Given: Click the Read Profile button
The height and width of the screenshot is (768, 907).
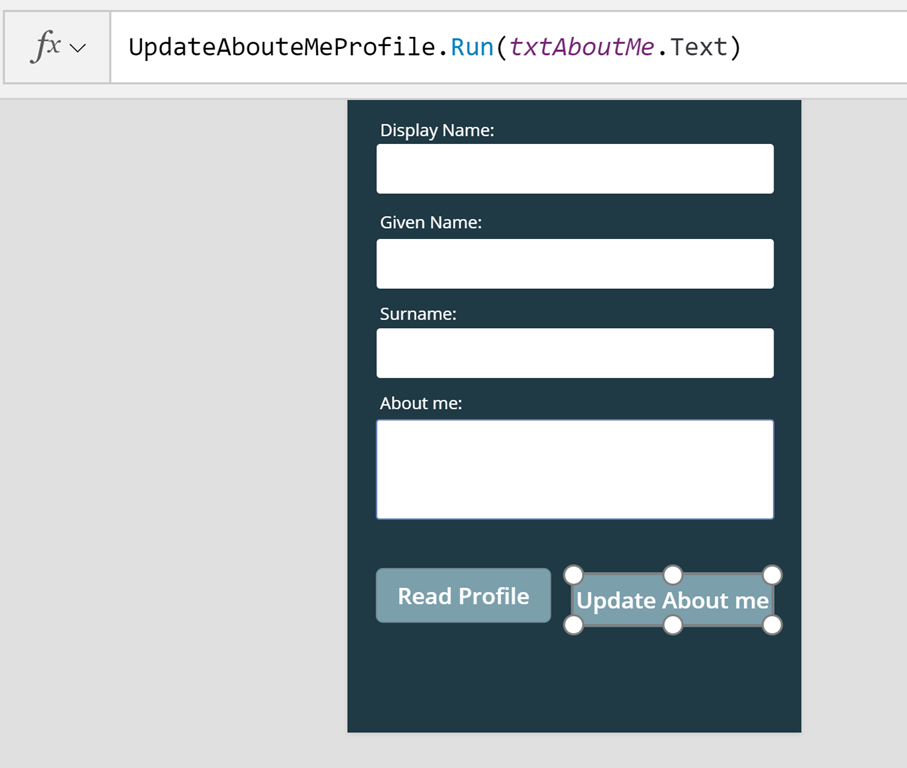Looking at the screenshot, I should click(463, 596).
